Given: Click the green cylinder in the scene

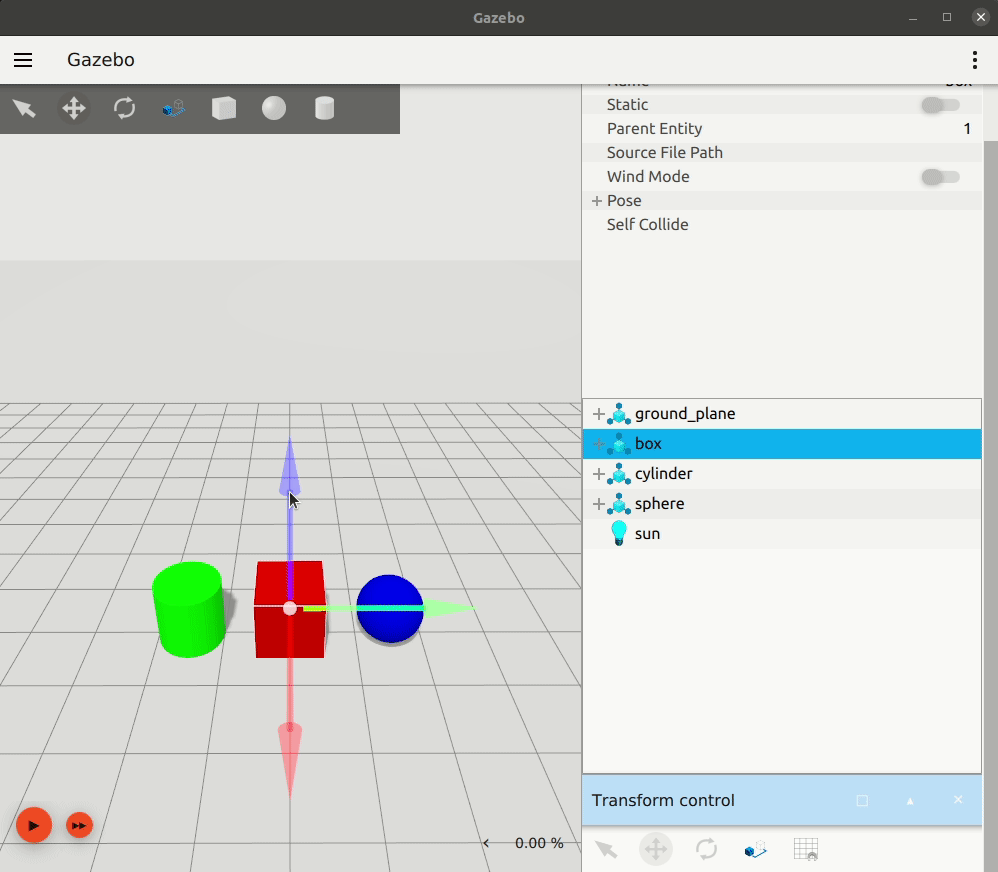Looking at the screenshot, I should tap(189, 609).
